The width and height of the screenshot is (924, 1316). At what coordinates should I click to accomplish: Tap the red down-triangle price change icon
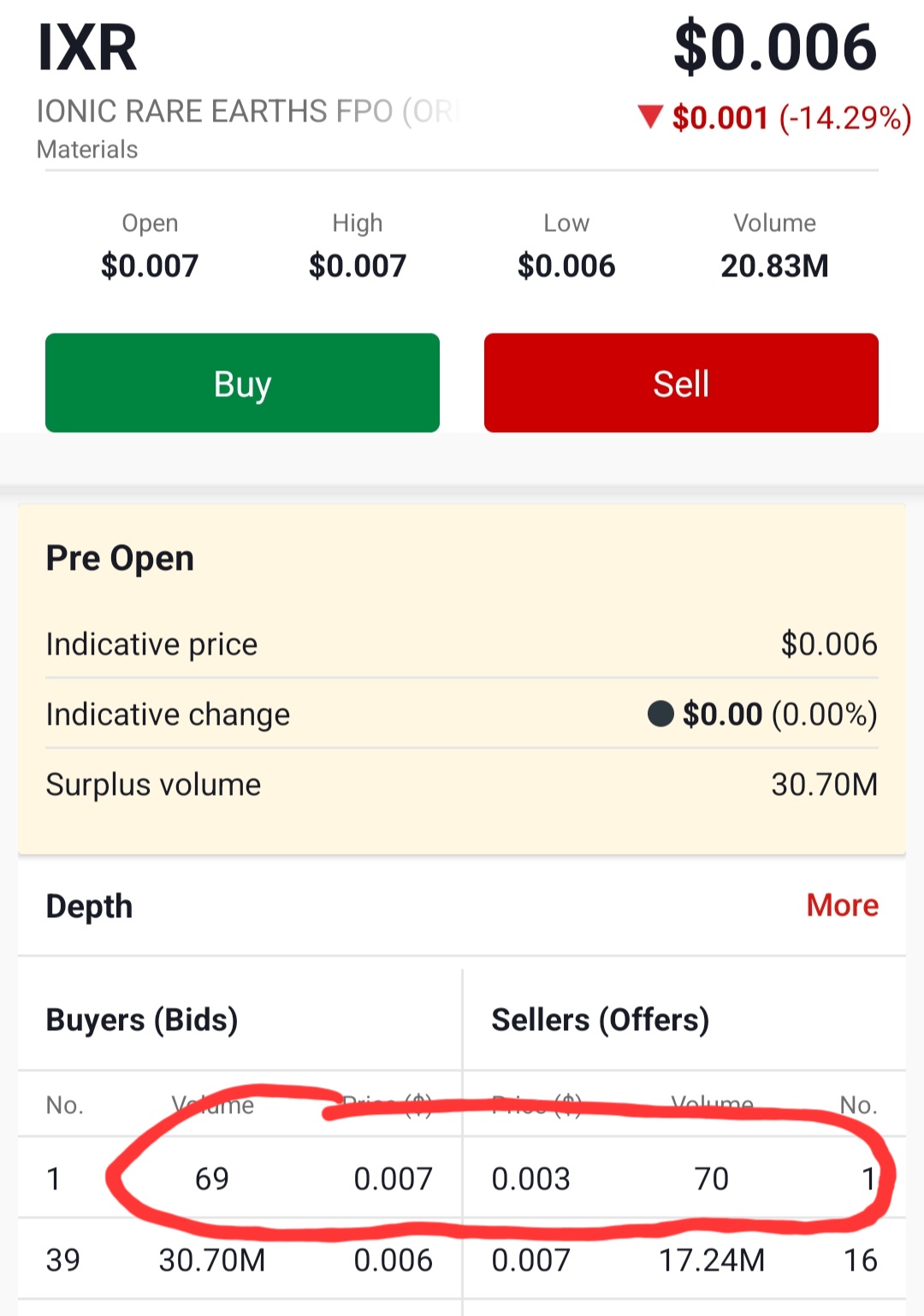pos(650,116)
